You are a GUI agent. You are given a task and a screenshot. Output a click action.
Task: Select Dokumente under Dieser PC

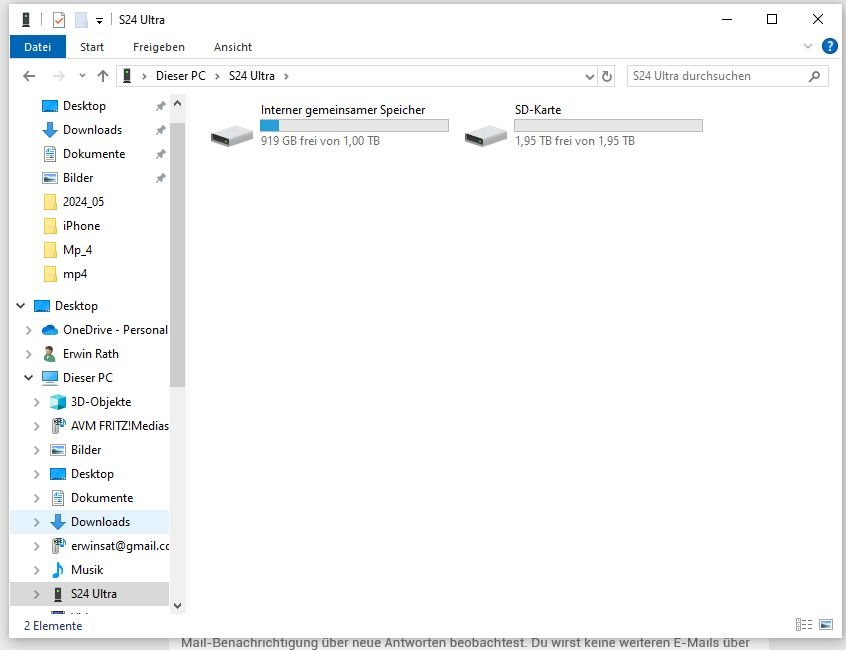tap(102, 498)
